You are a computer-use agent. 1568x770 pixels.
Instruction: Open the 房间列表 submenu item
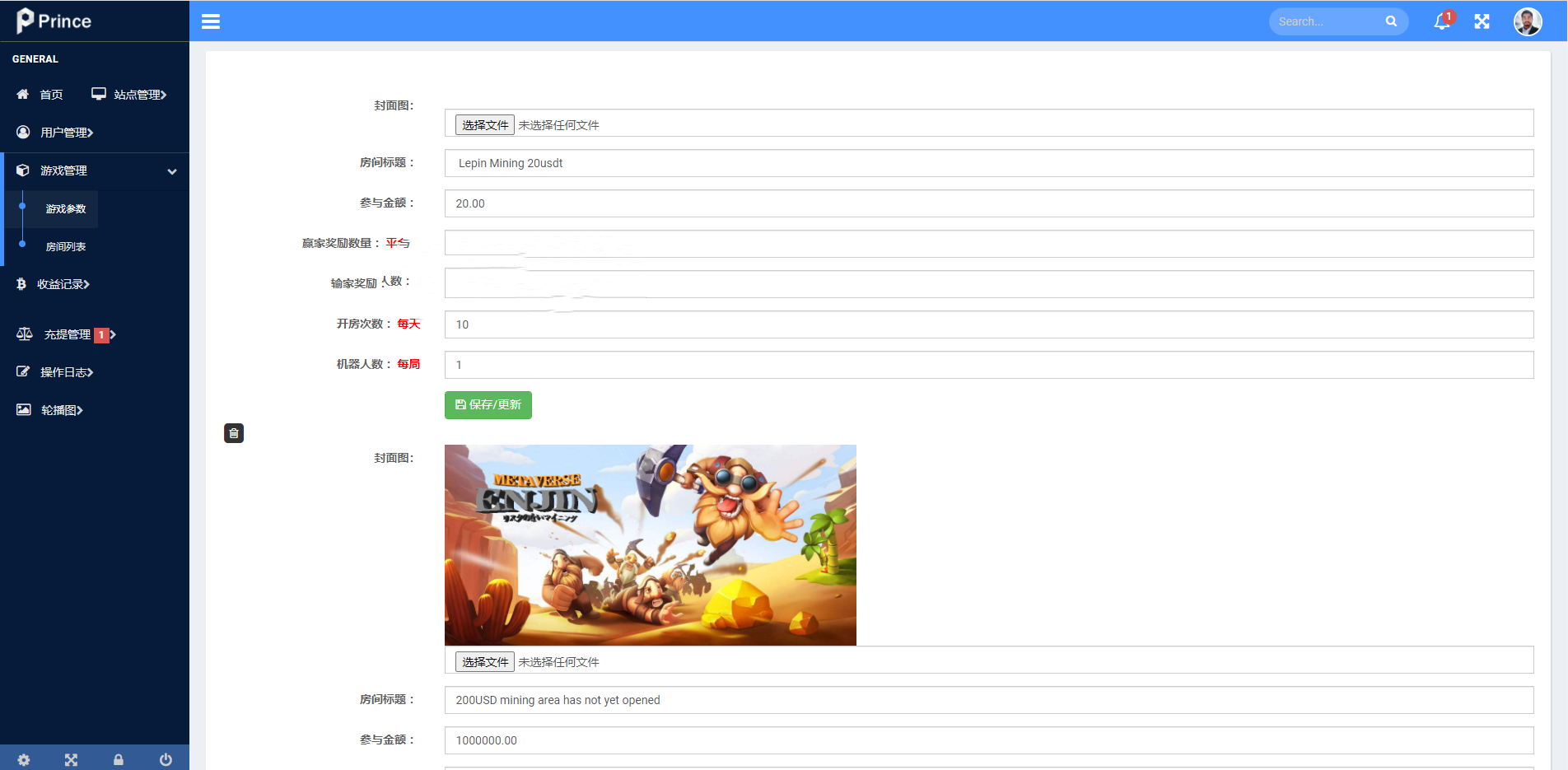(x=66, y=246)
